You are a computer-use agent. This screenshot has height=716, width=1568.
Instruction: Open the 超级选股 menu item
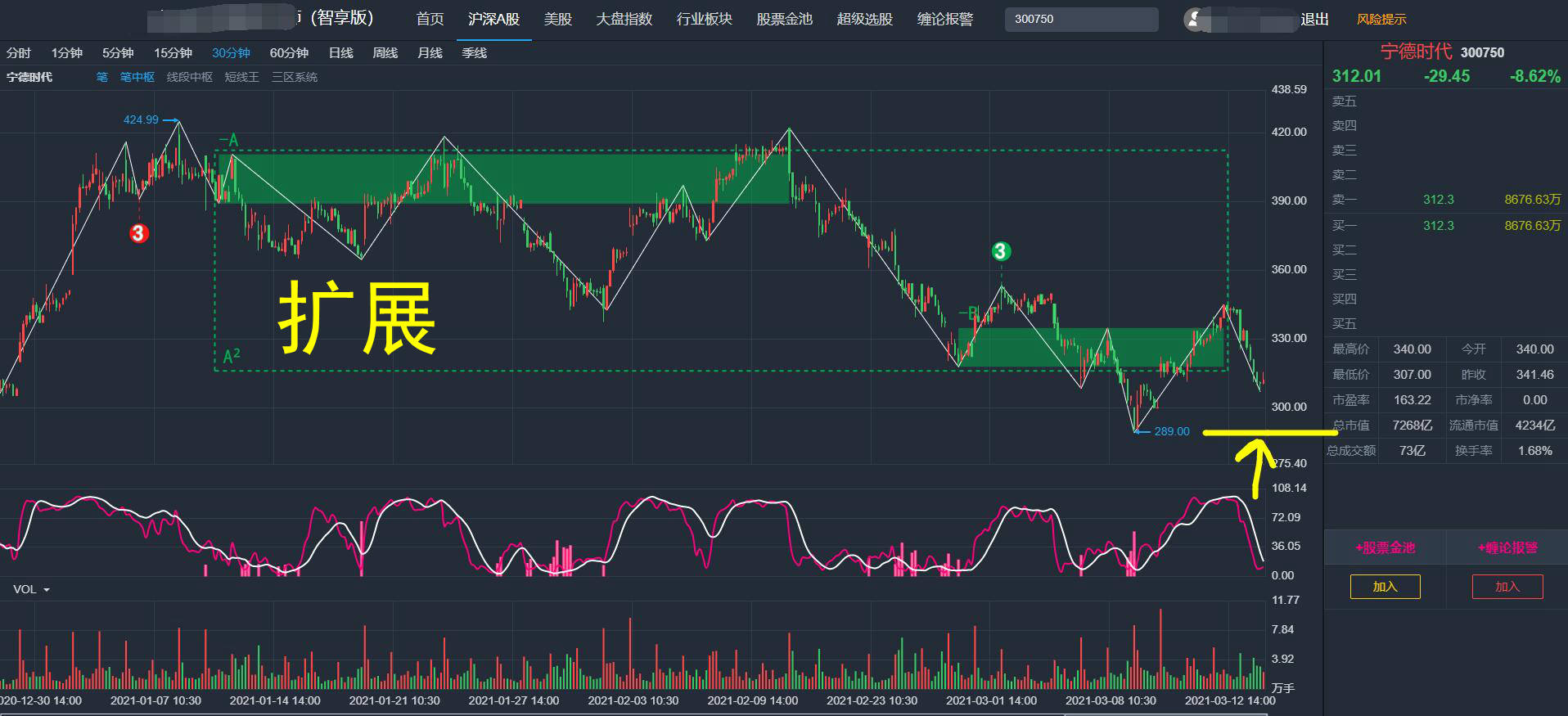tap(864, 19)
